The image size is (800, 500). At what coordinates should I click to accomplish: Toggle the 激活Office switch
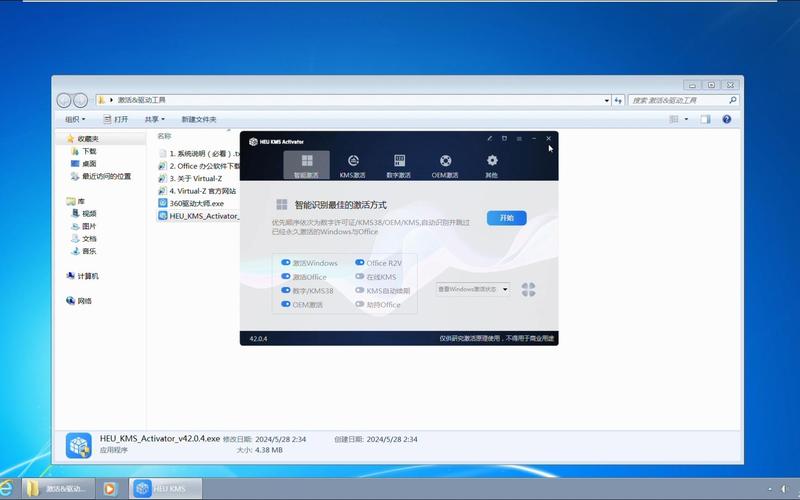[x=286, y=277]
